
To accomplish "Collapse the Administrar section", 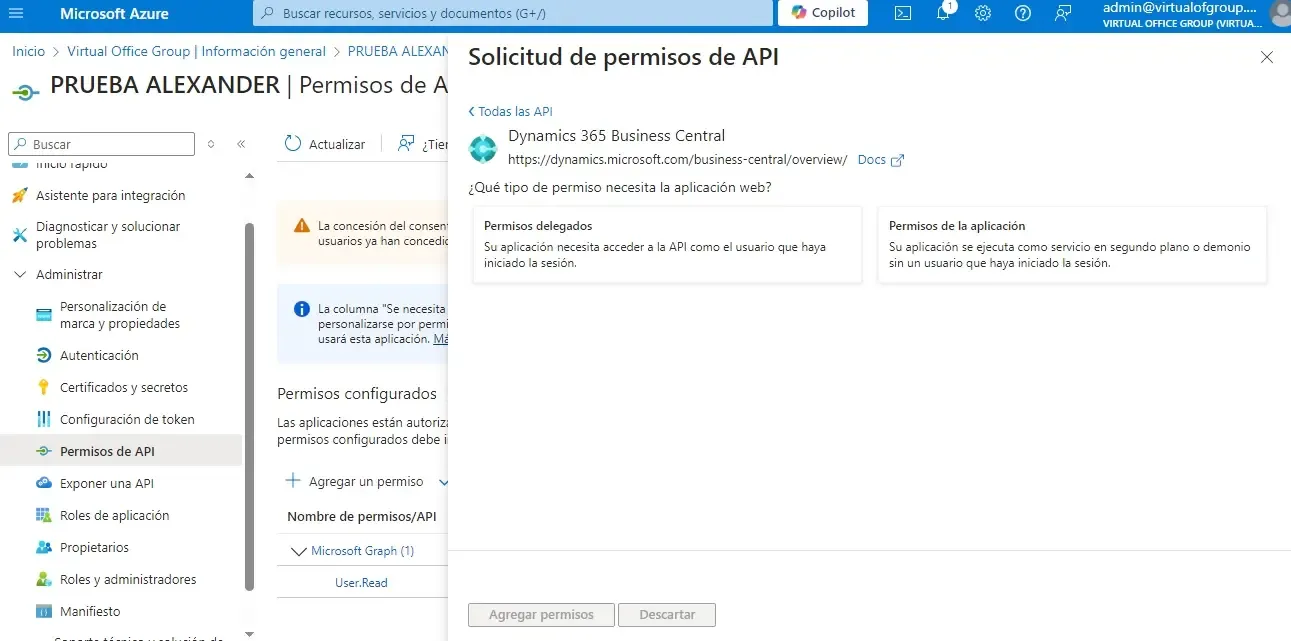I will (20, 274).
